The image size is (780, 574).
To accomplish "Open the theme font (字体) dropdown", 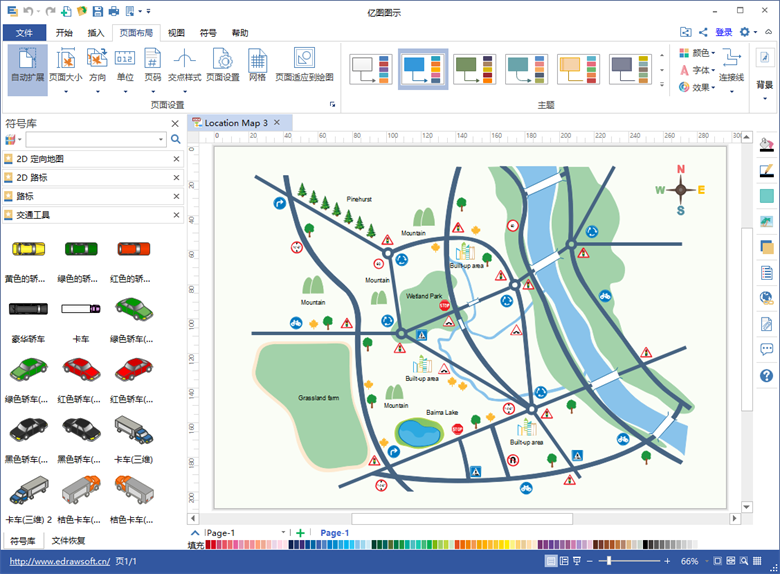I will pyautogui.click(x=697, y=70).
